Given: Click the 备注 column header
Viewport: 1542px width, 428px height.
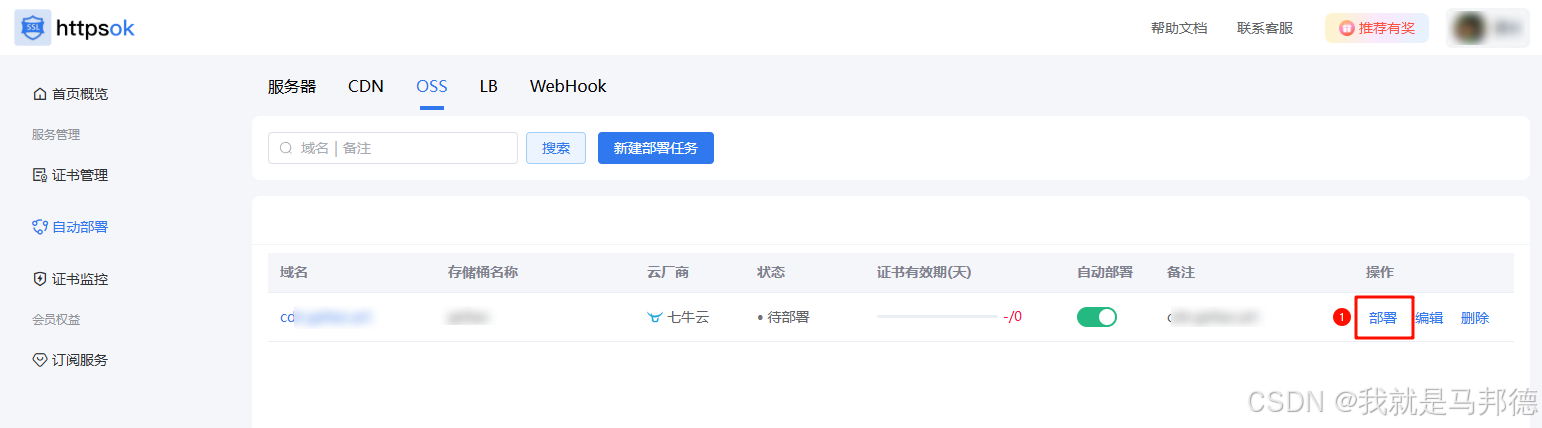Looking at the screenshot, I should (x=1181, y=272).
